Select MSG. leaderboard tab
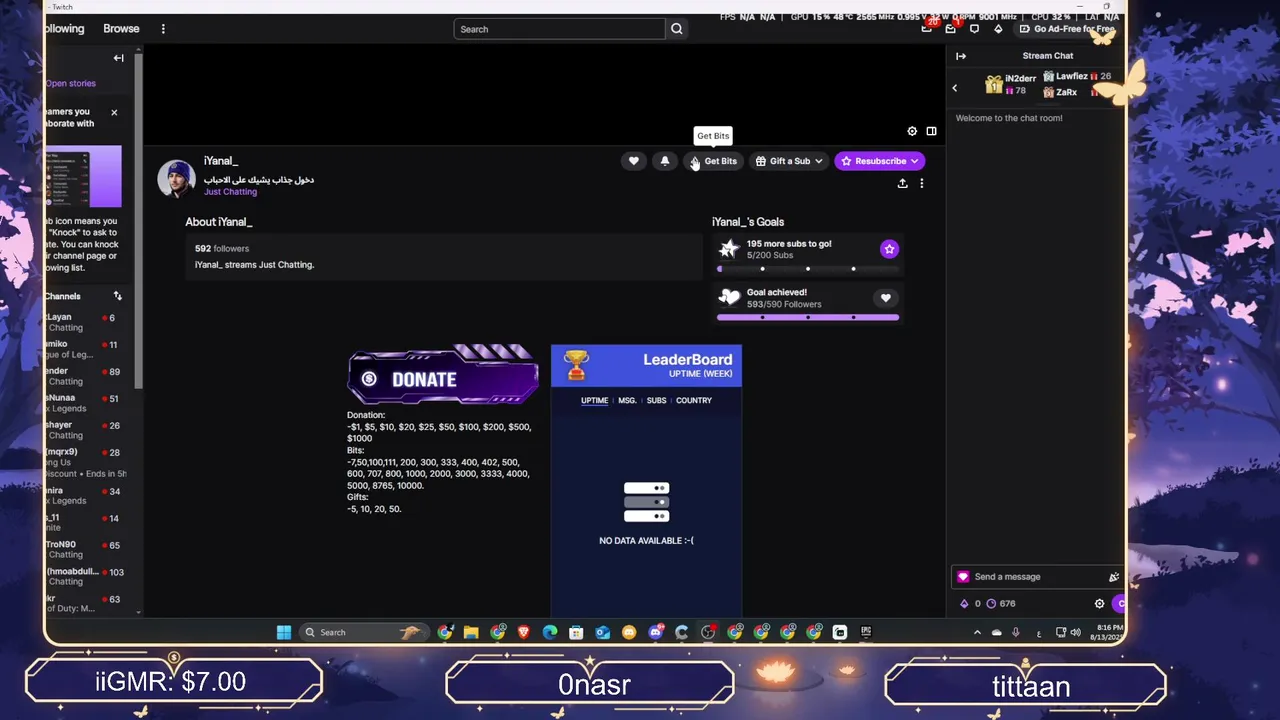Image resolution: width=1280 pixels, height=720 pixels. (627, 400)
